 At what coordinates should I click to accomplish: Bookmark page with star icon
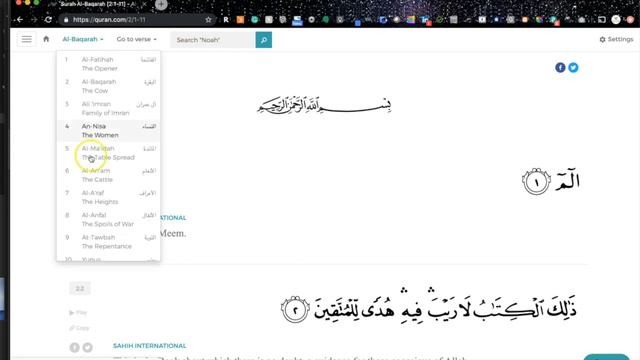pos(208,19)
